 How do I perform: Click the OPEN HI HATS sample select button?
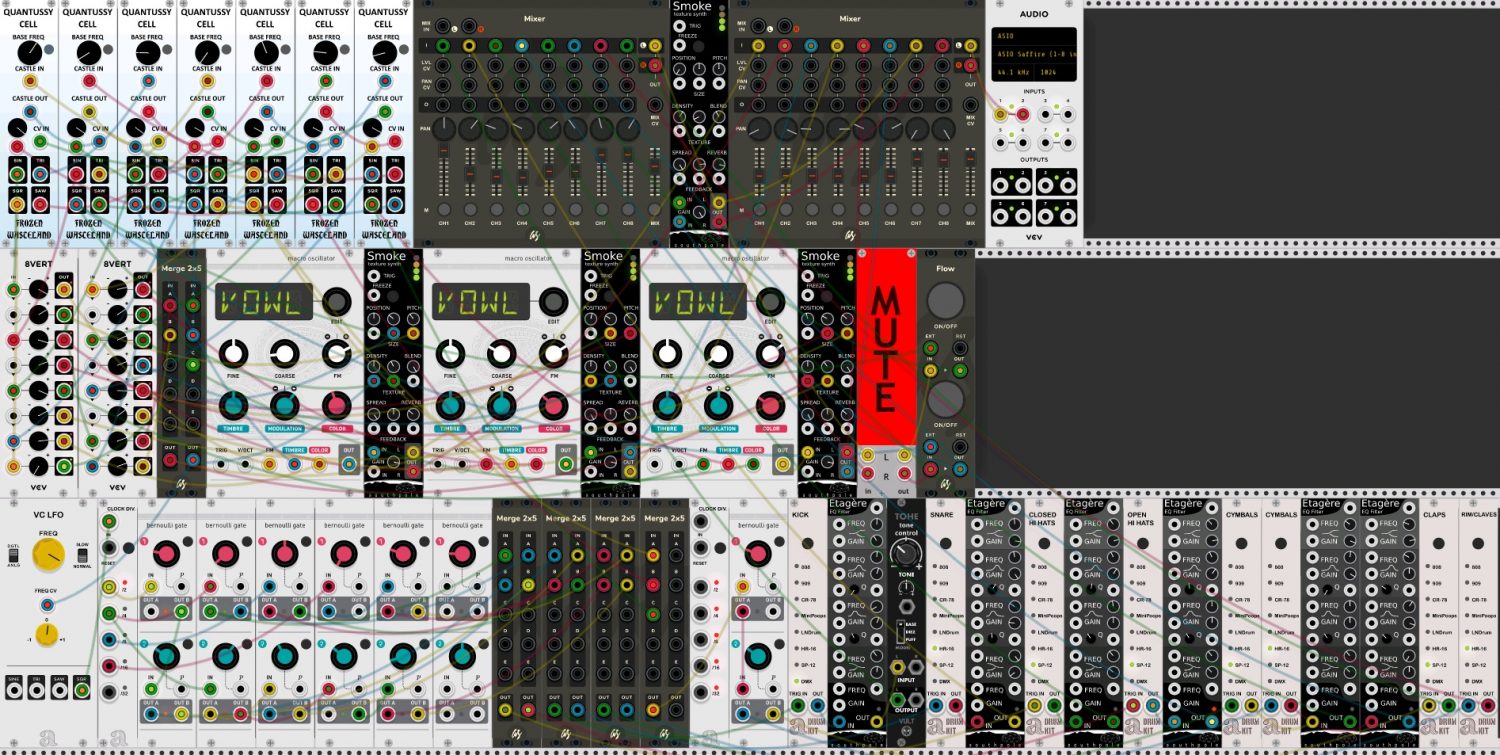(1143, 543)
